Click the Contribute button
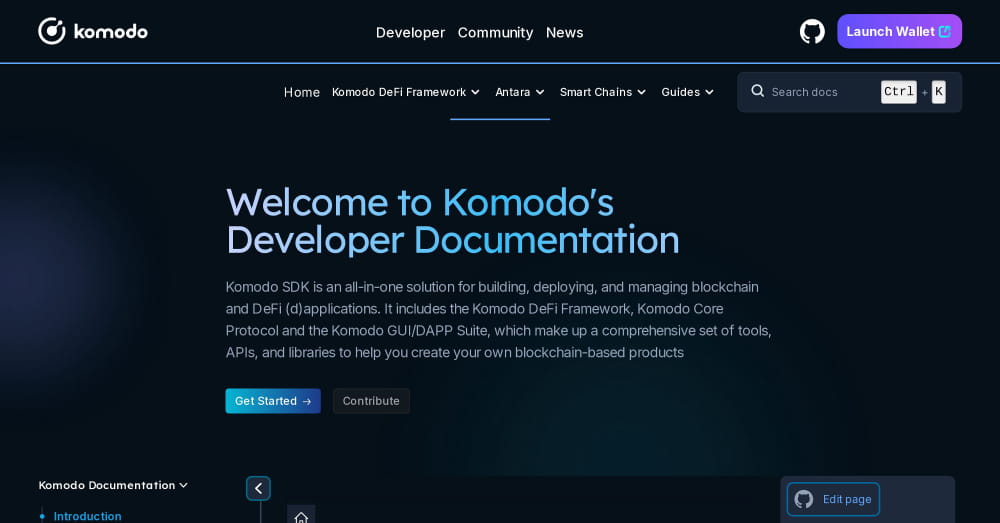 tap(371, 401)
